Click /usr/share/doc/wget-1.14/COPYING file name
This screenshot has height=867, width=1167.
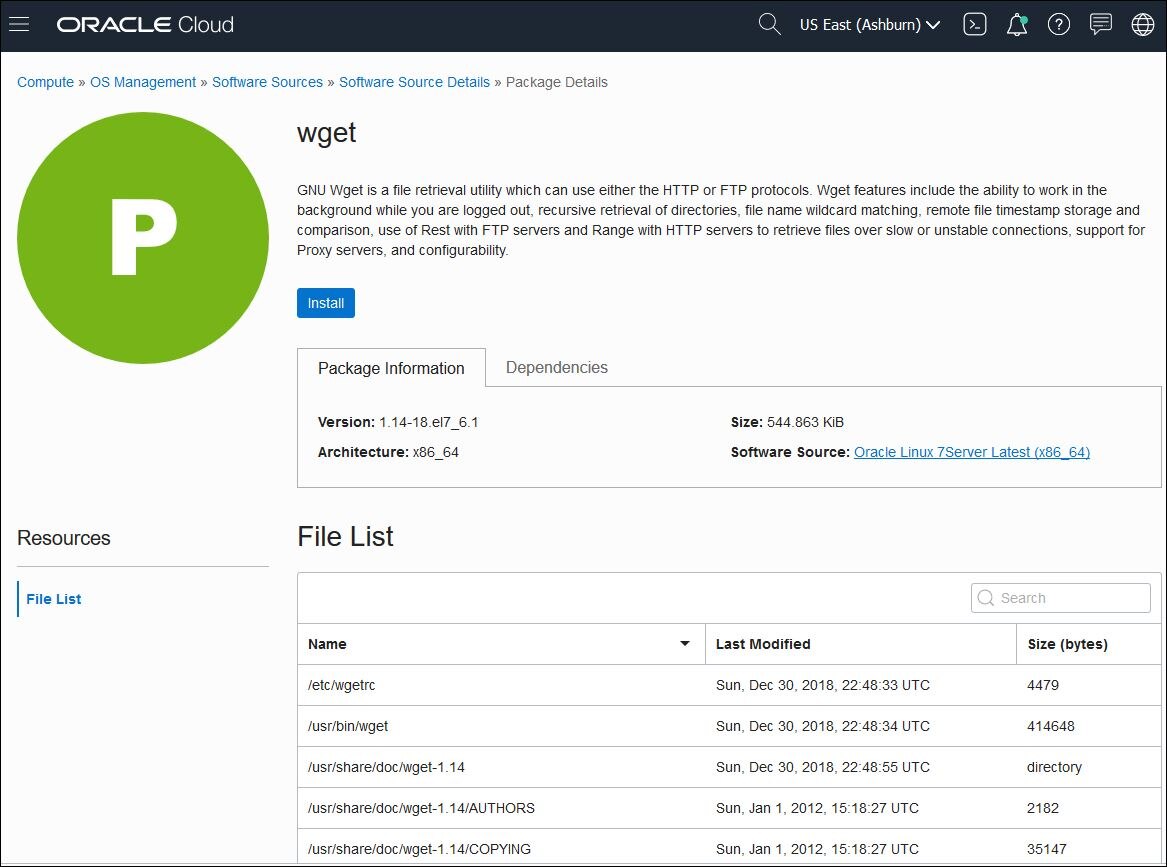[x=419, y=848]
